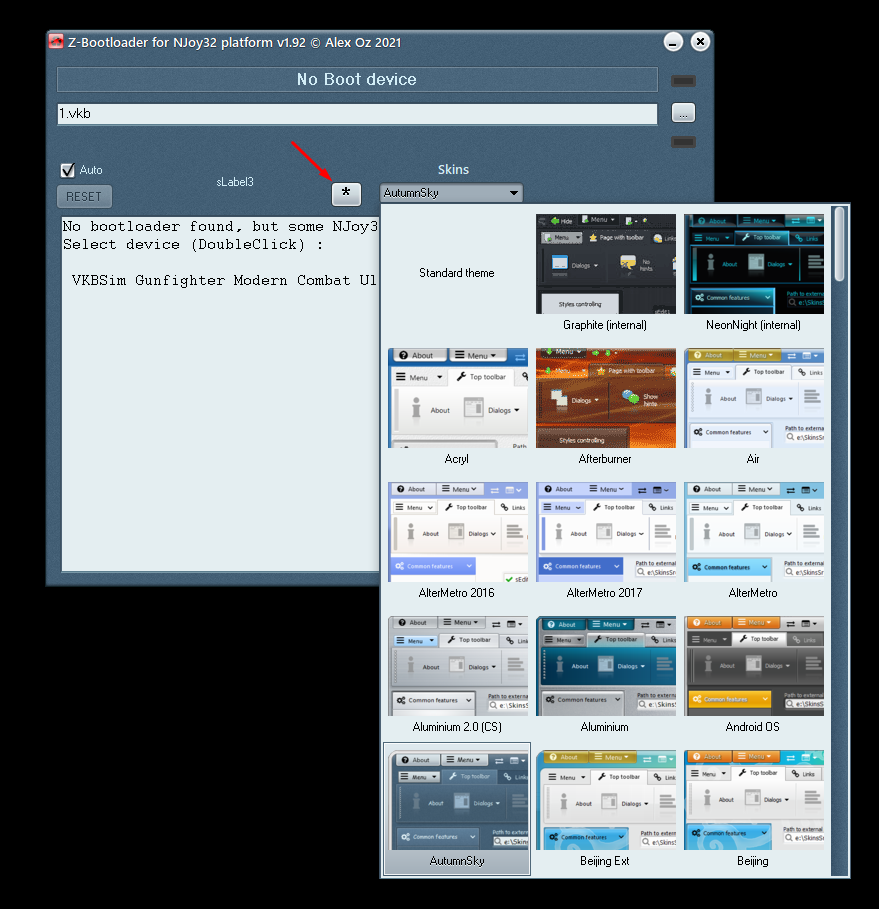Select the Acryl skin preview
879x909 pixels.
click(x=457, y=406)
